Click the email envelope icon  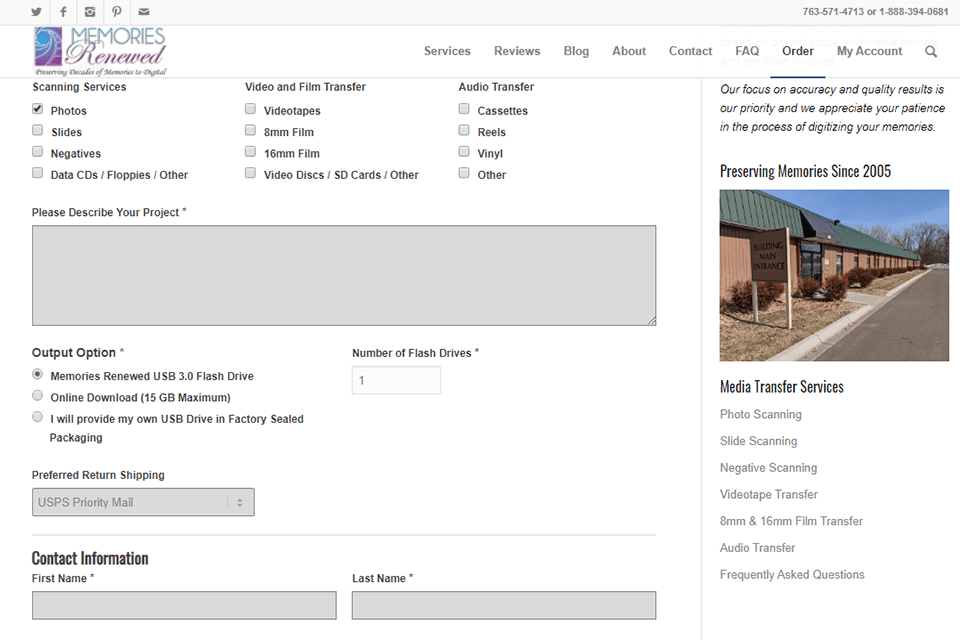click(144, 12)
